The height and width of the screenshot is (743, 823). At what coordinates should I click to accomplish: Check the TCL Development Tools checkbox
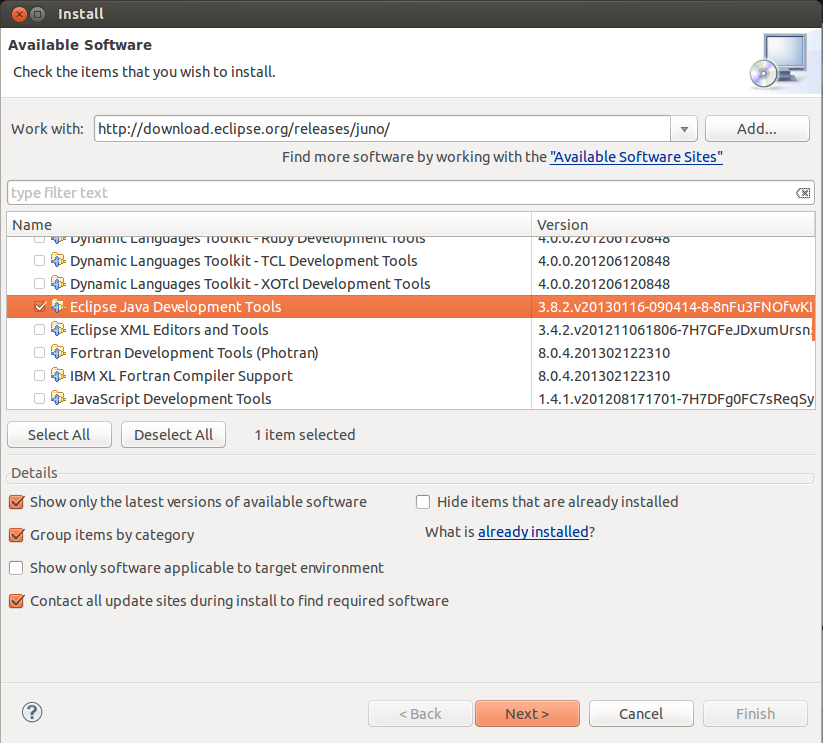tap(39, 260)
